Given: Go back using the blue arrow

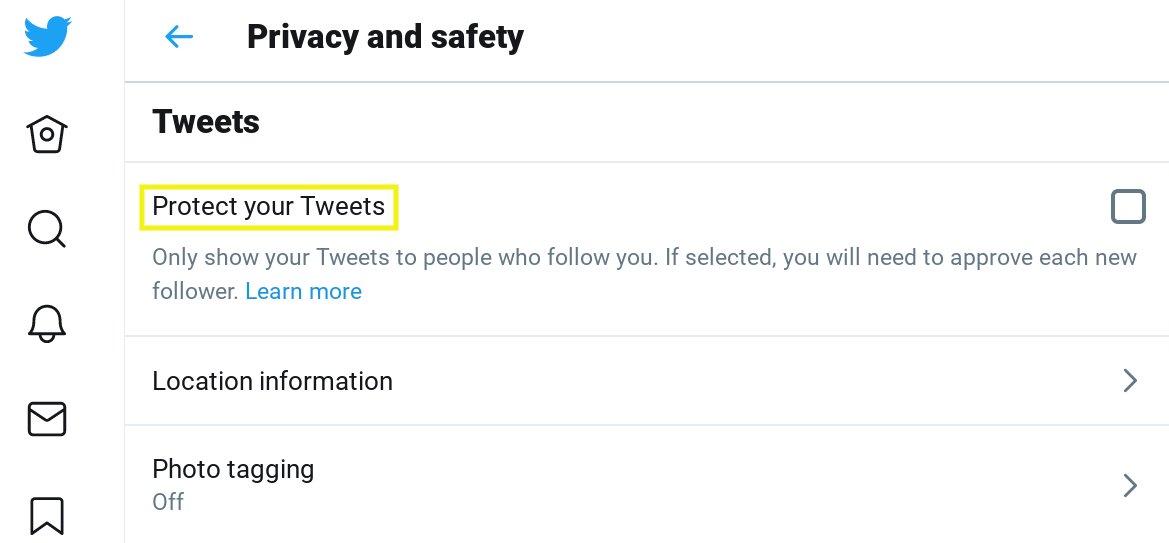Looking at the screenshot, I should pyautogui.click(x=178, y=37).
